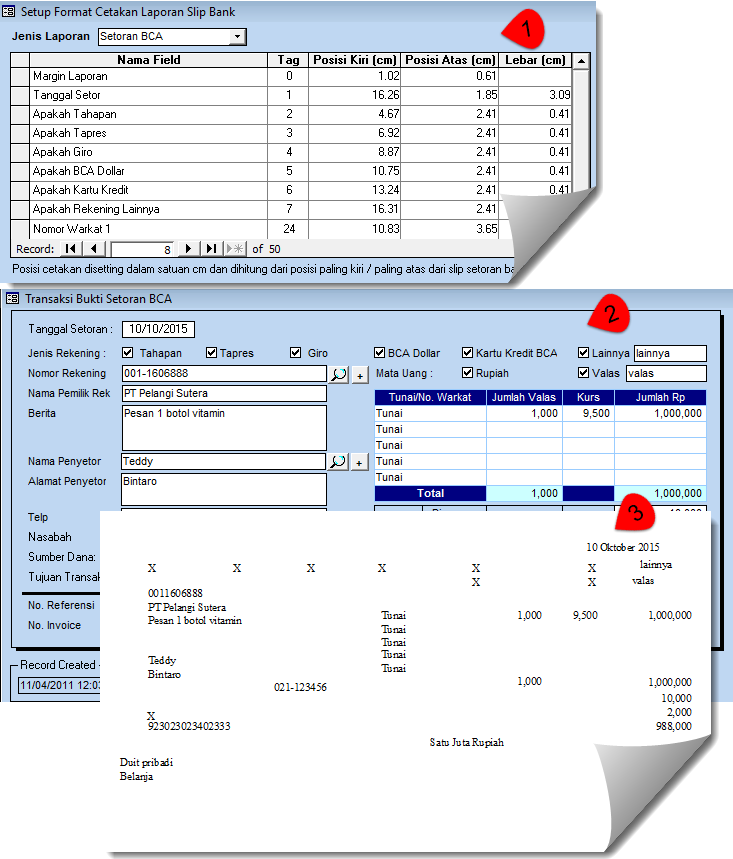Toggle the Kartu Kredit BCA checkbox
Image resolution: width=733 pixels, height=859 pixels.
tap(467, 353)
